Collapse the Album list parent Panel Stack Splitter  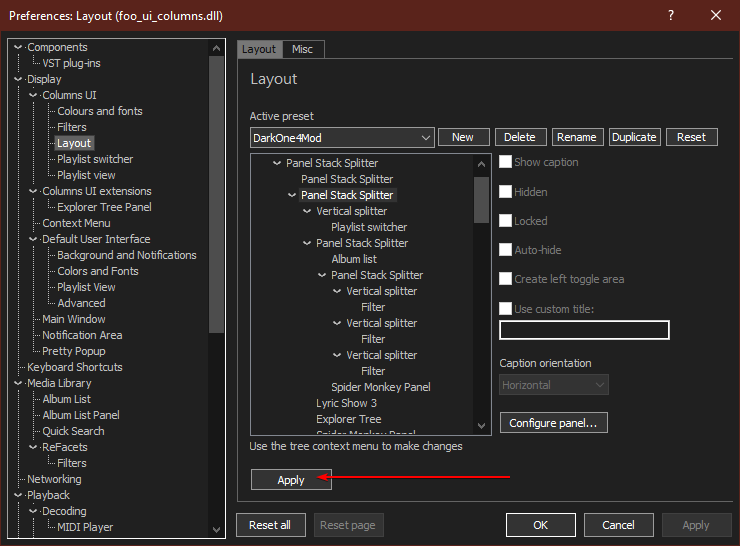(307, 243)
